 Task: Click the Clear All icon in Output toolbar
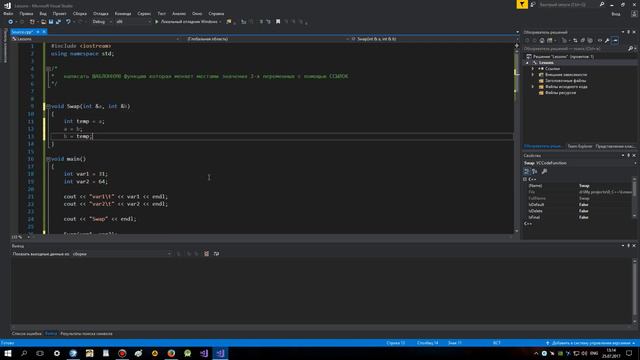(207, 254)
